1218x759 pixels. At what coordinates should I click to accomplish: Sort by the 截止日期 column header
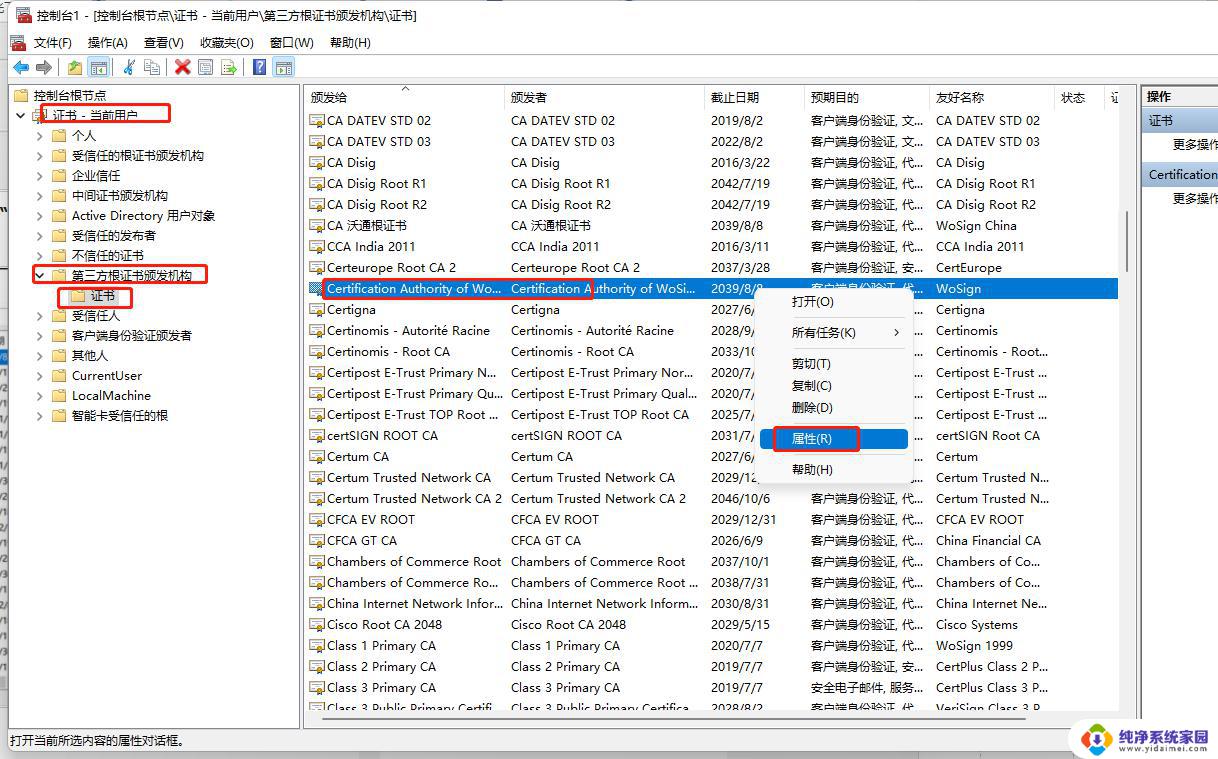pyautogui.click(x=754, y=97)
